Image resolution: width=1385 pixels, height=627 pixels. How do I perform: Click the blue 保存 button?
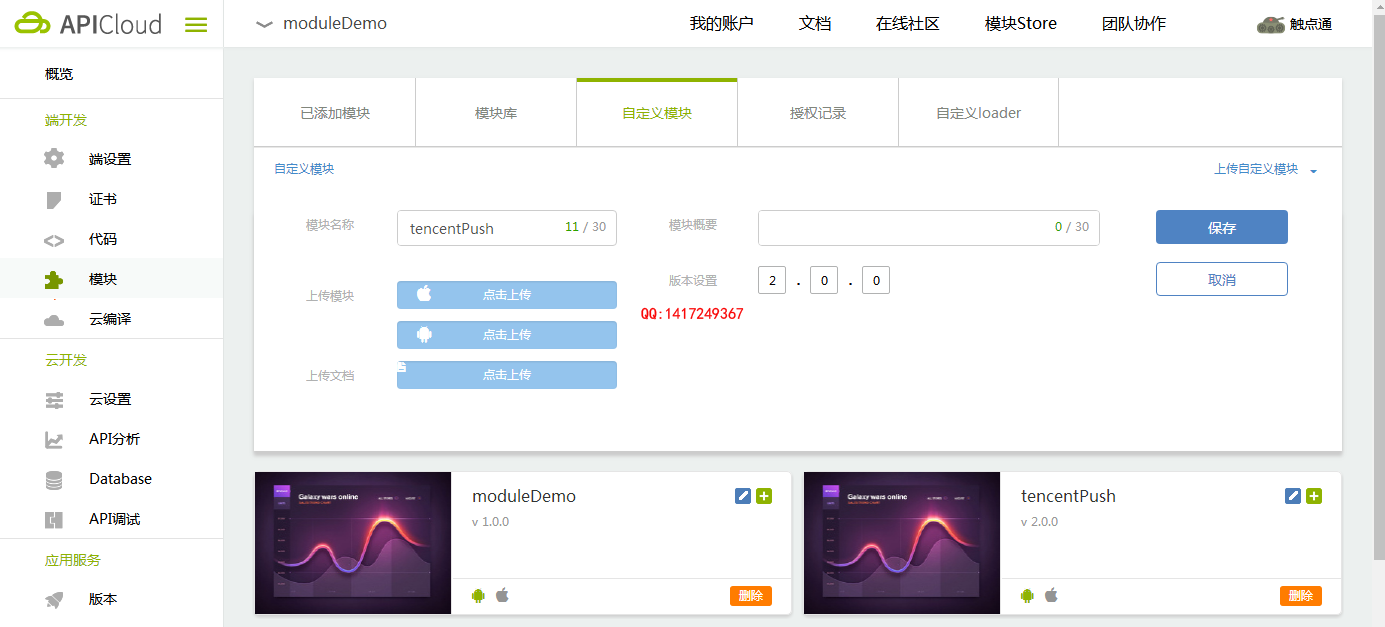pyautogui.click(x=1221, y=227)
